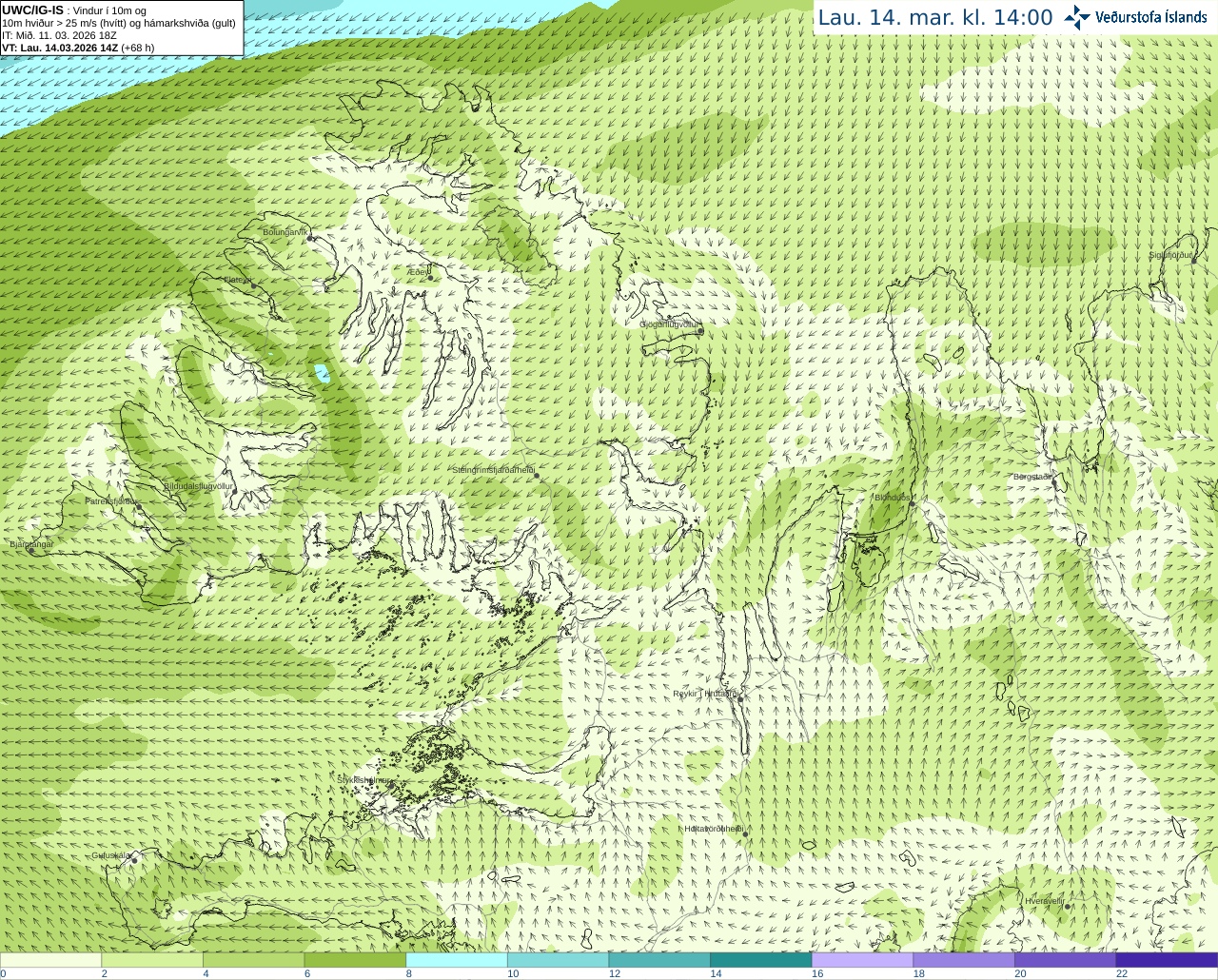1218x980 pixels.
Task: Click the 2–4 m/s legend color
Action: pos(152,960)
